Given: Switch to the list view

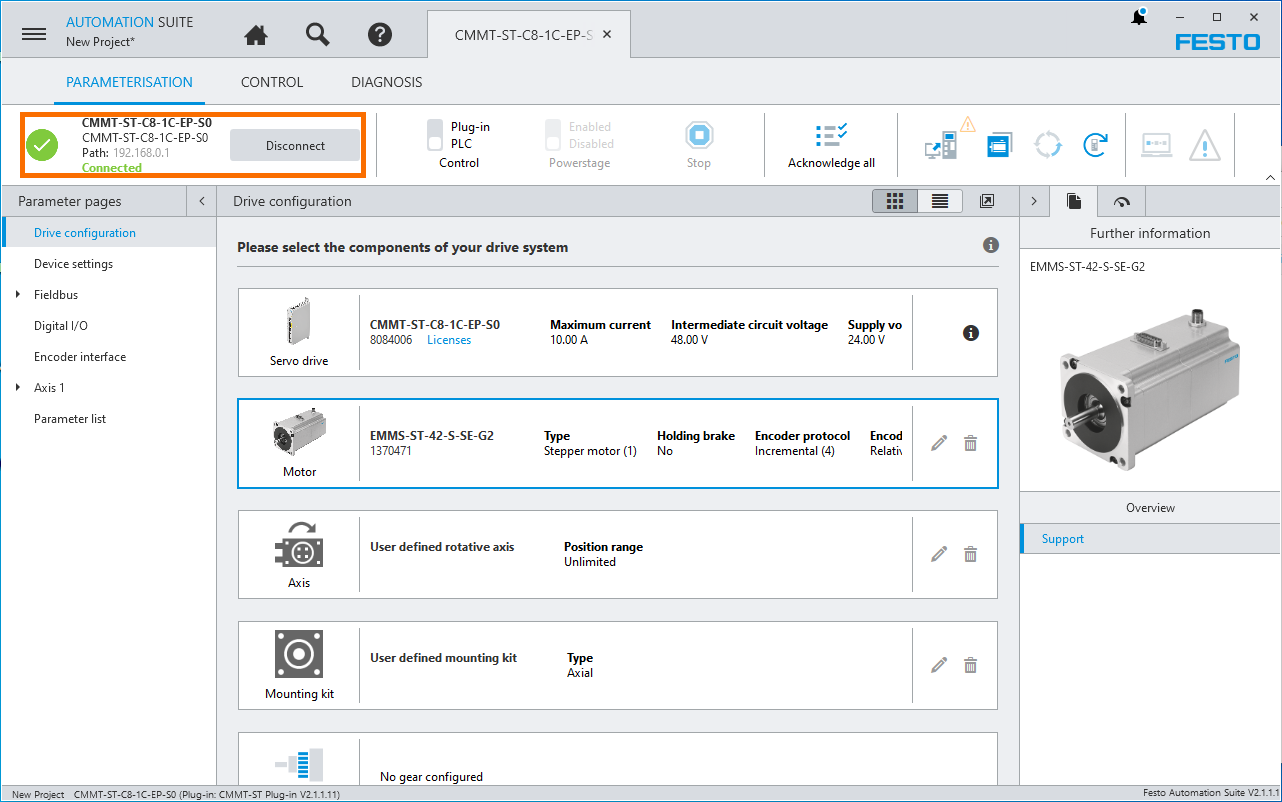Looking at the screenshot, I should coord(940,201).
